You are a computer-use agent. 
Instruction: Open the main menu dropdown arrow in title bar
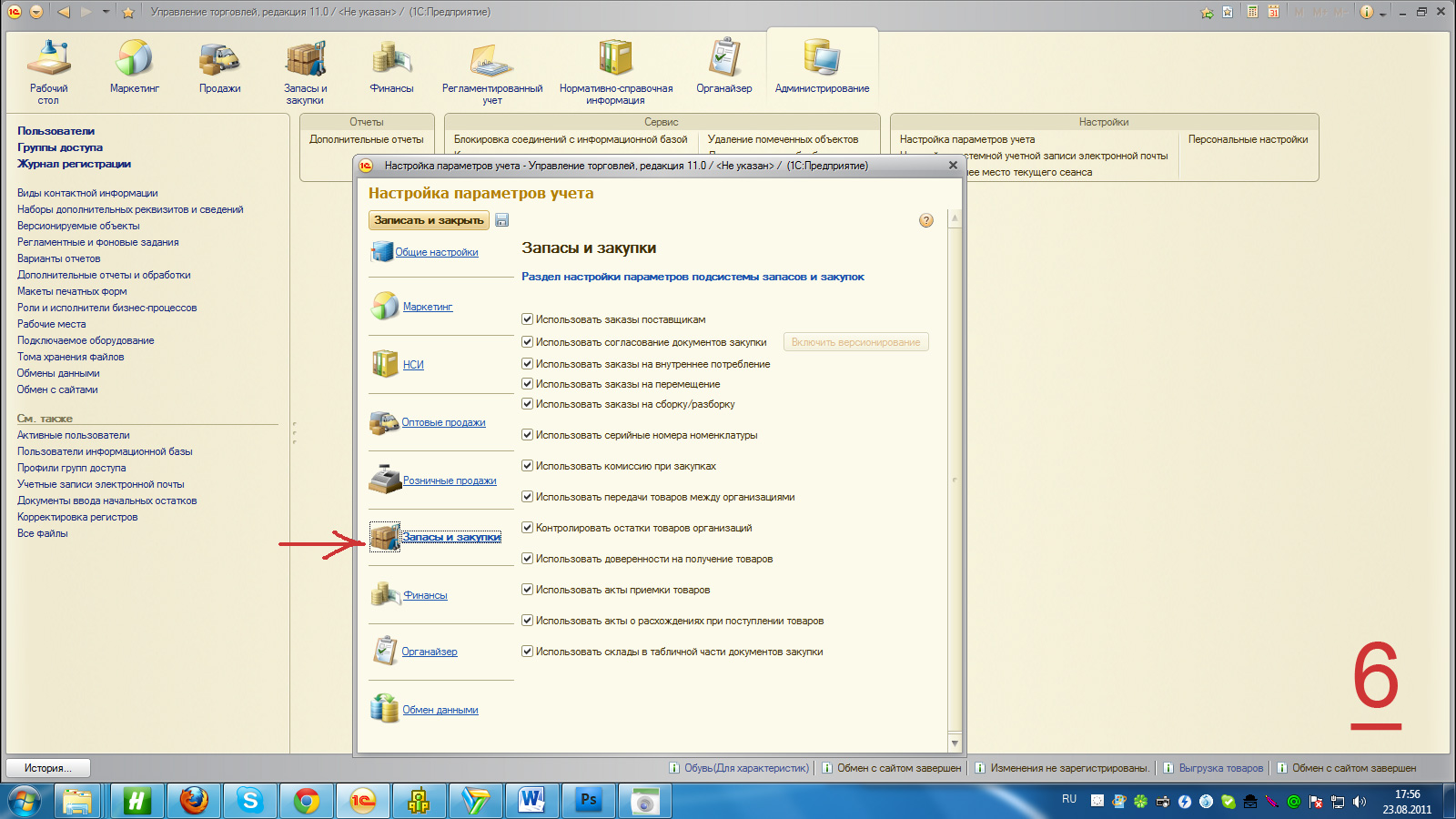[36, 12]
